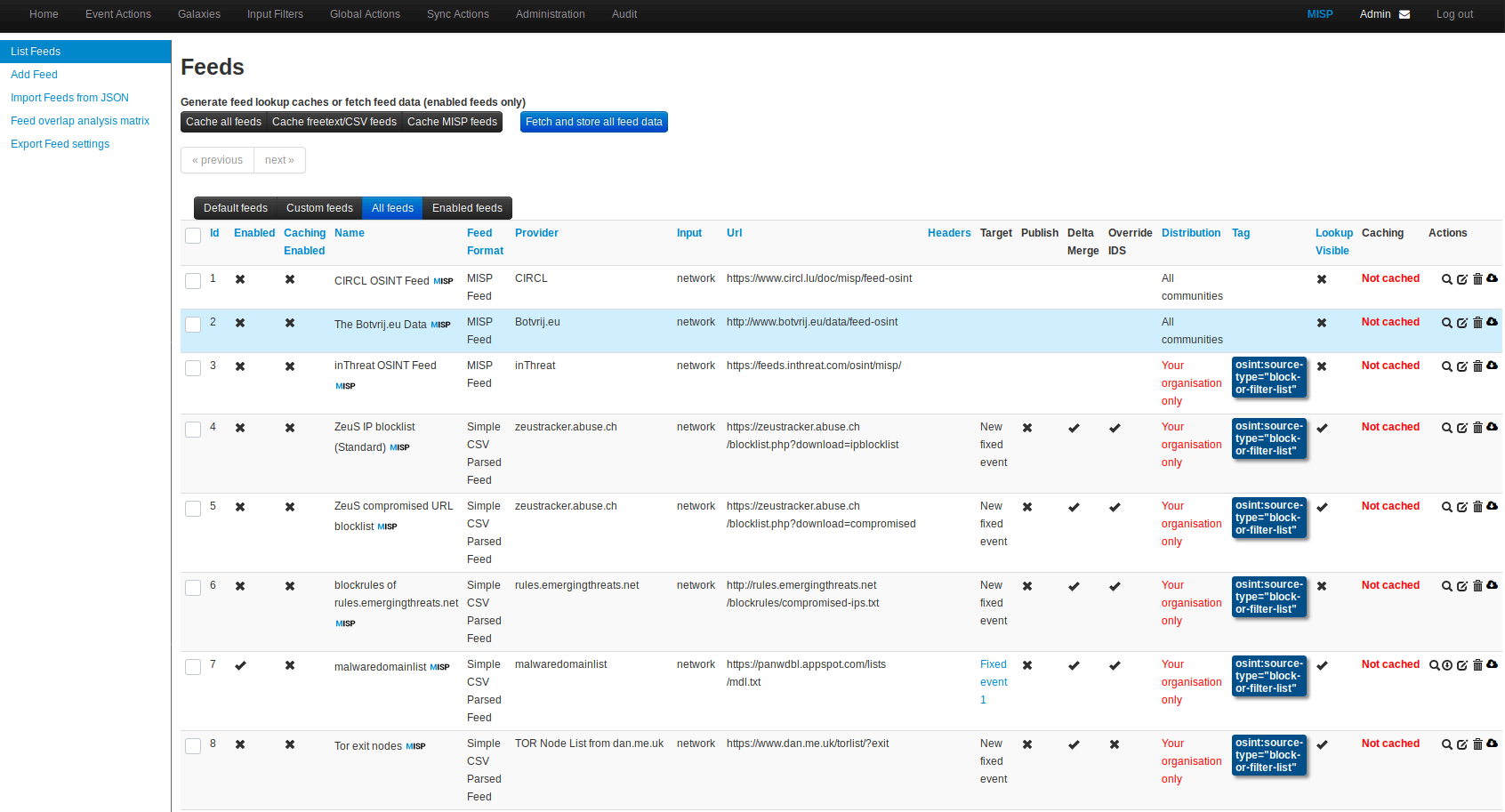This screenshot has width=1505, height=812.
Task: Switch to Custom feeds tab
Action: tap(319, 208)
